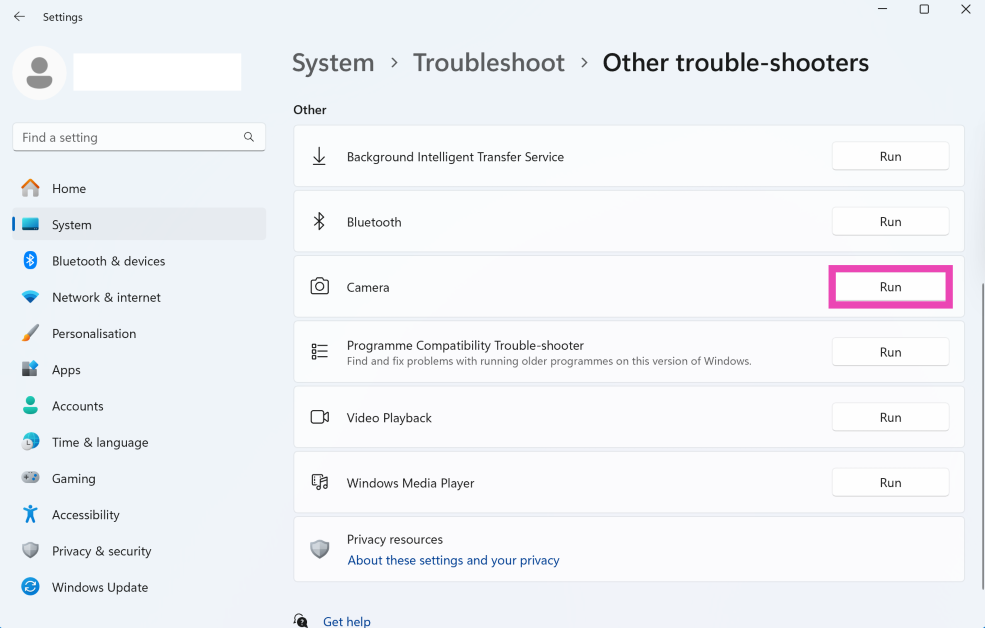Go to Windows Update
This screenshot has height=628, width=985.
pos(100,587)
